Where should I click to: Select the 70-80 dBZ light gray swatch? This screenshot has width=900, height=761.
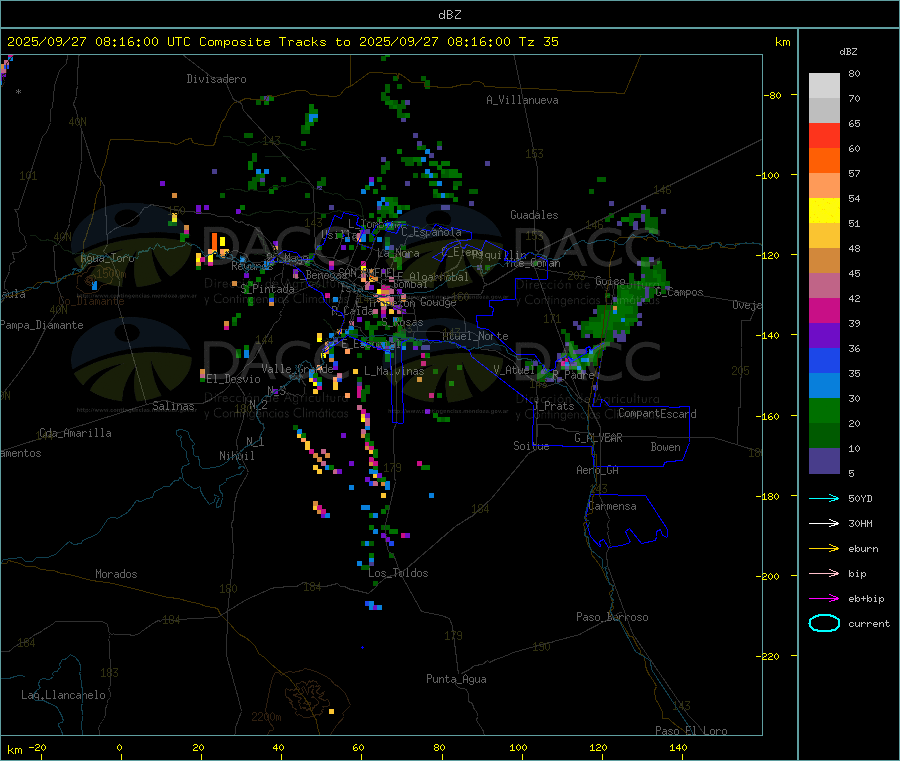824,86
